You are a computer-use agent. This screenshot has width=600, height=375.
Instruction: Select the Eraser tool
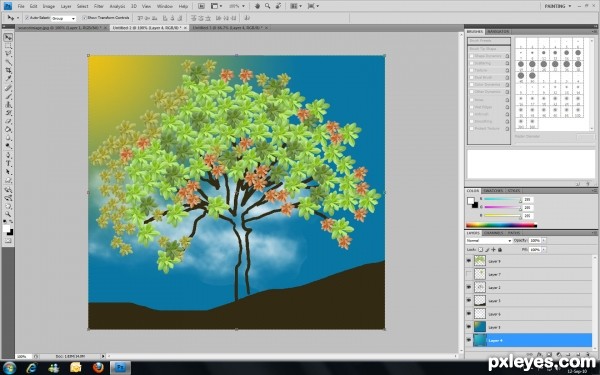(8, 121)
